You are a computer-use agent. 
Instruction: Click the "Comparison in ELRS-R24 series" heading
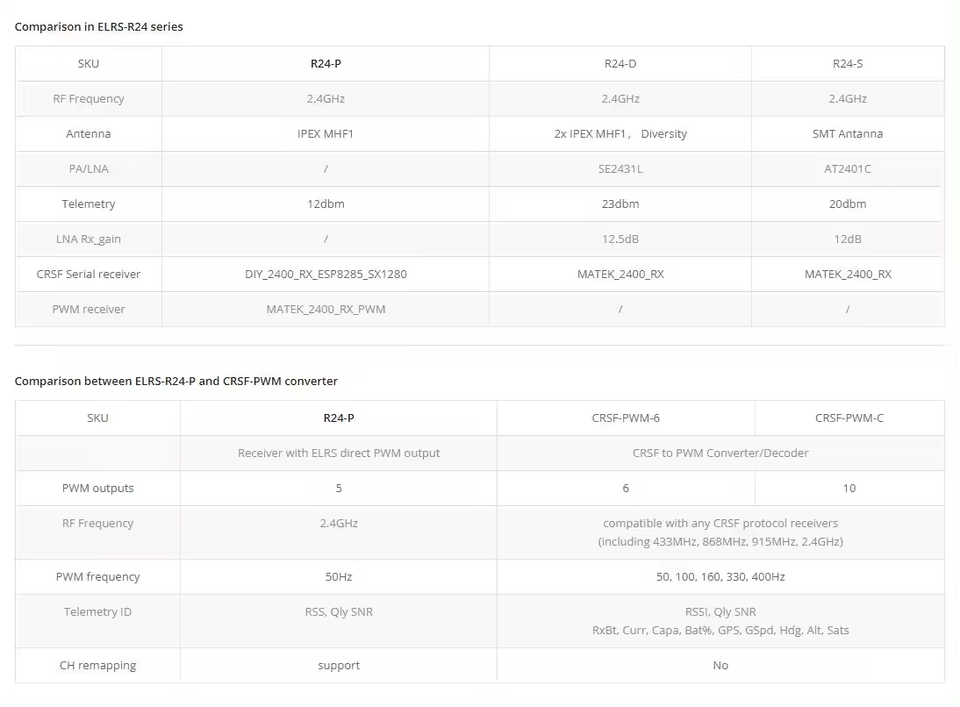(99, 27)
